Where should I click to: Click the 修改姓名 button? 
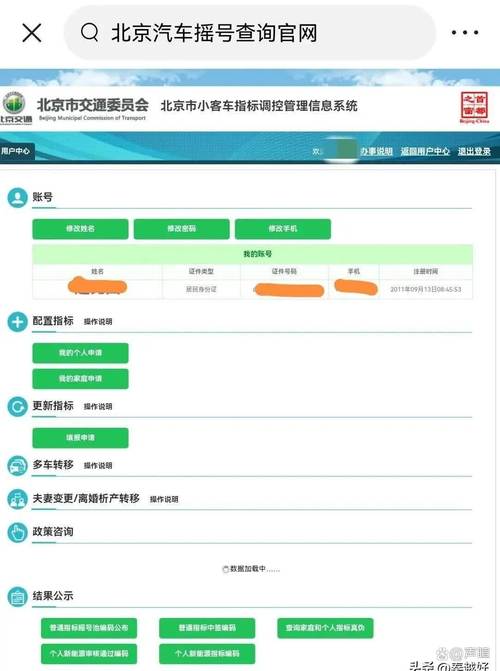[x=80, y=229]
